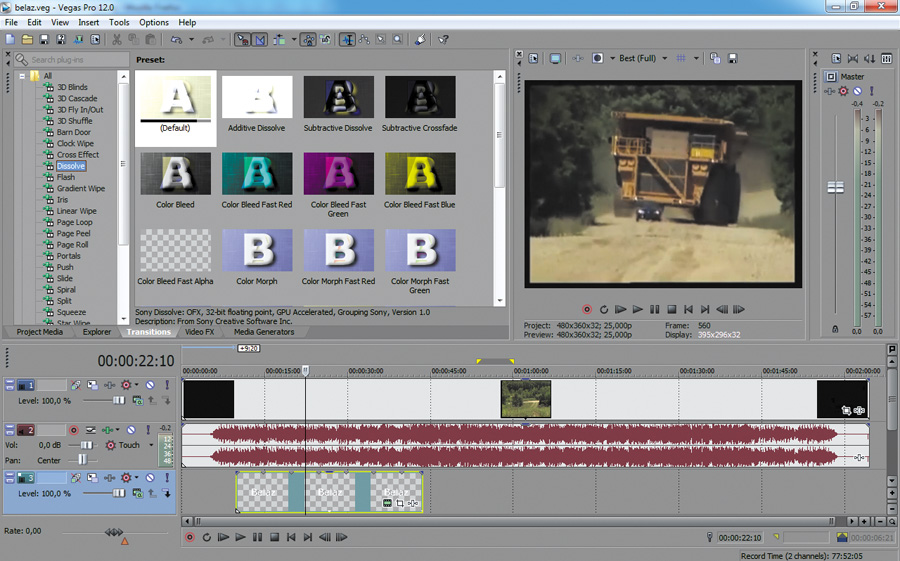Viewport: 900px width, 561px height.
Task: Click the timeline horizontal scrollbar
Action: (x=514, y=521)
